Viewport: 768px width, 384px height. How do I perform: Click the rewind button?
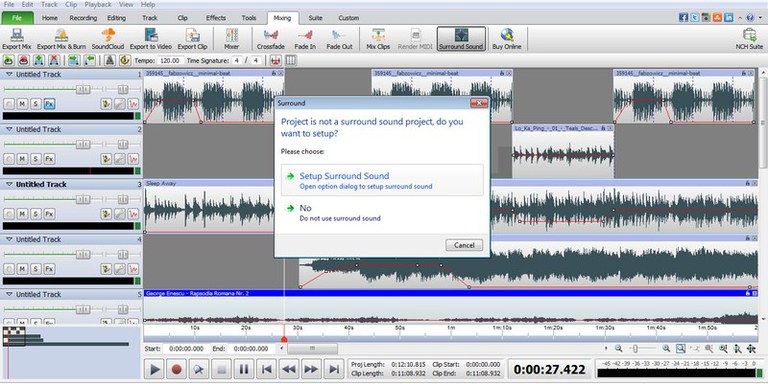pyautogui.click(x=288, y=369)
